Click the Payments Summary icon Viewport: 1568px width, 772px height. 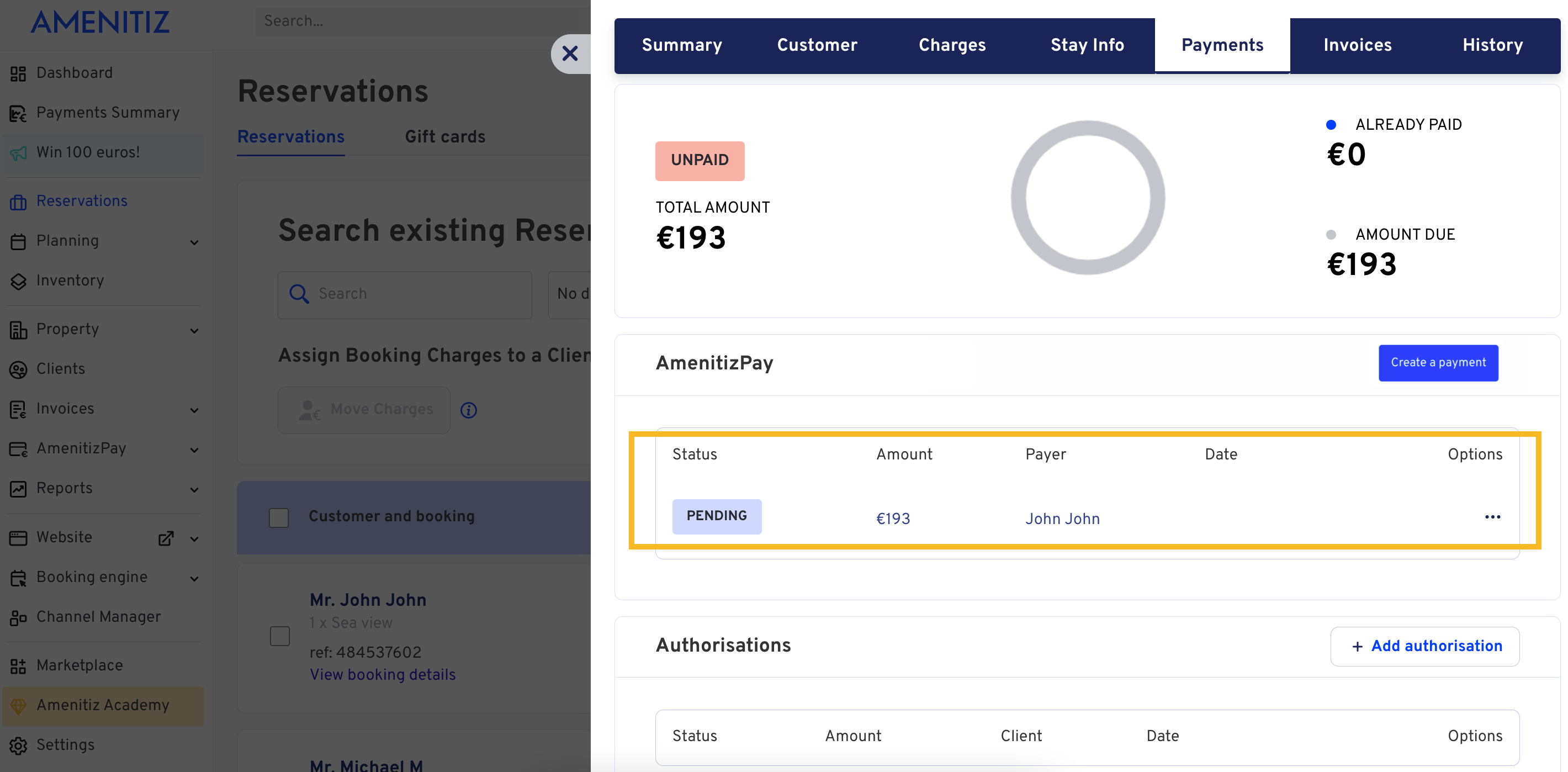click(18, 113)
